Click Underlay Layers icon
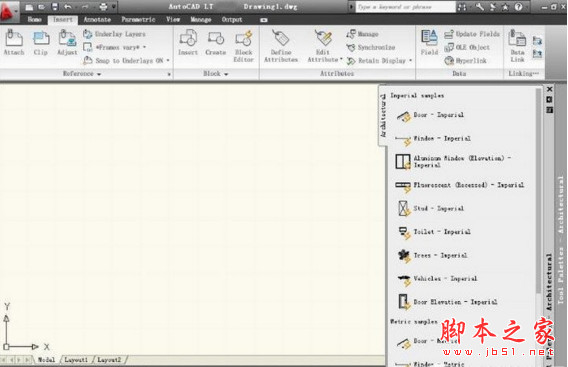The height and width of the screenshot is (367, 568). pyautogui.click(x=87, y=34)
